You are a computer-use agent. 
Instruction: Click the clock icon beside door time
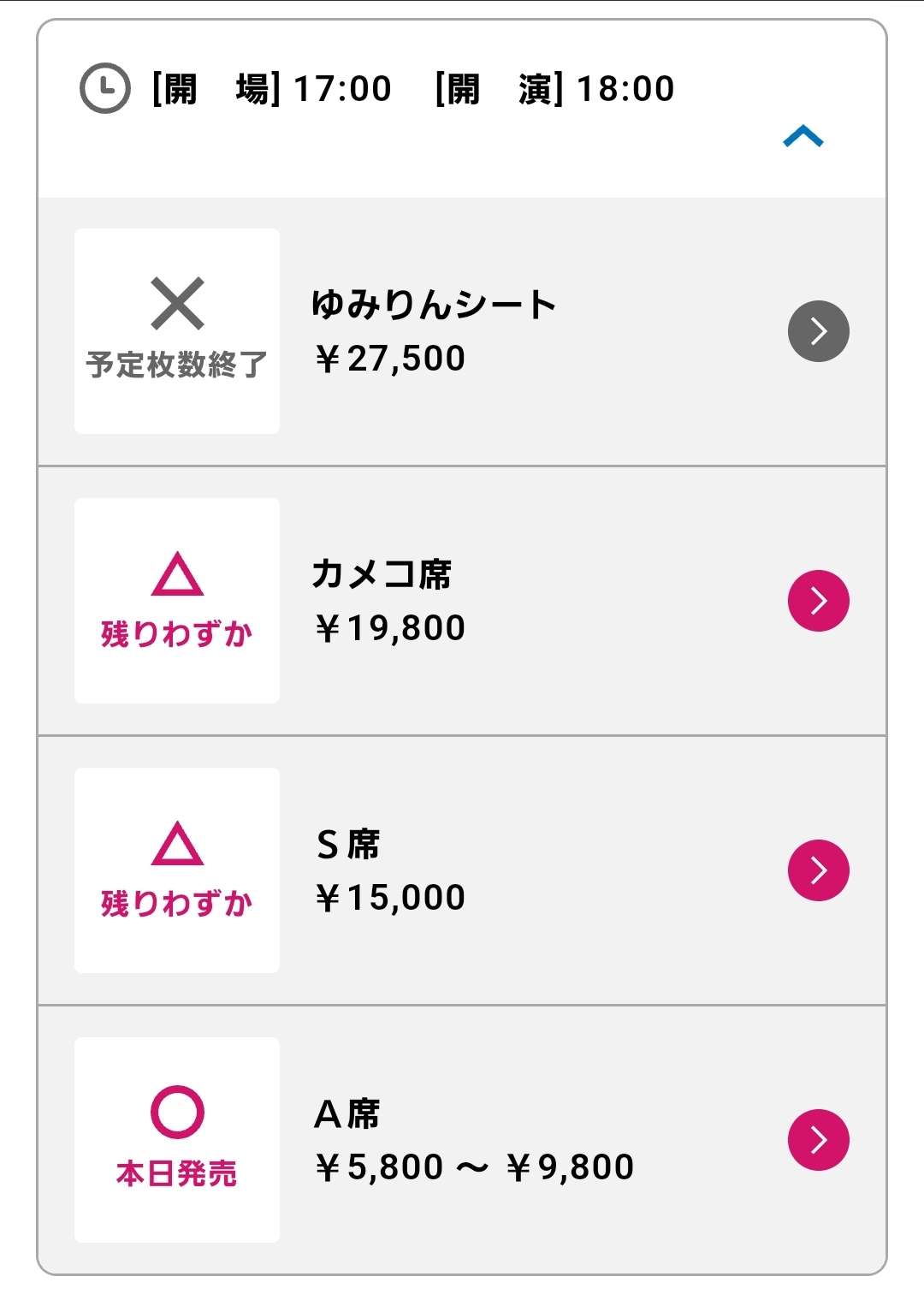pos(104,88)
